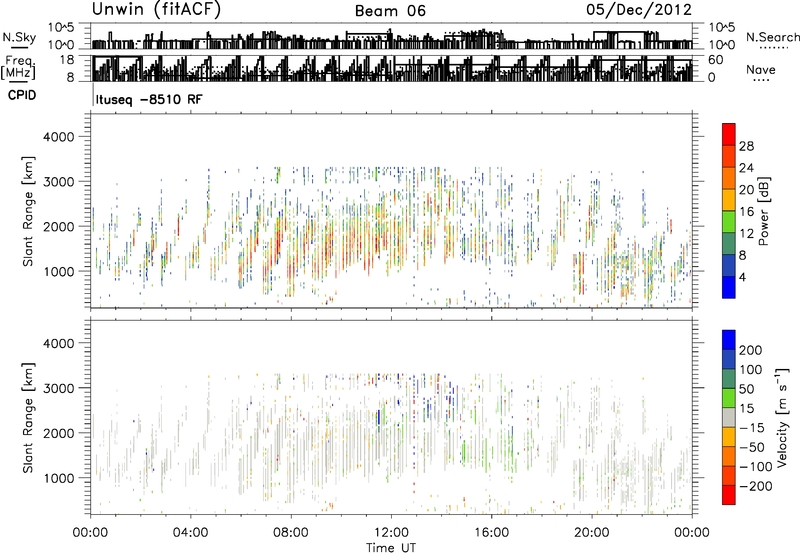This screenshot has height=554, width=800.
Task: Select the 'Nave' legend label
Action: [x=761, y=70]
